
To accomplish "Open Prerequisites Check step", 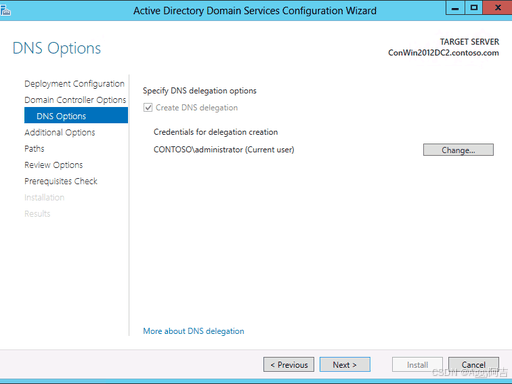I will click(x=61, y=181).
